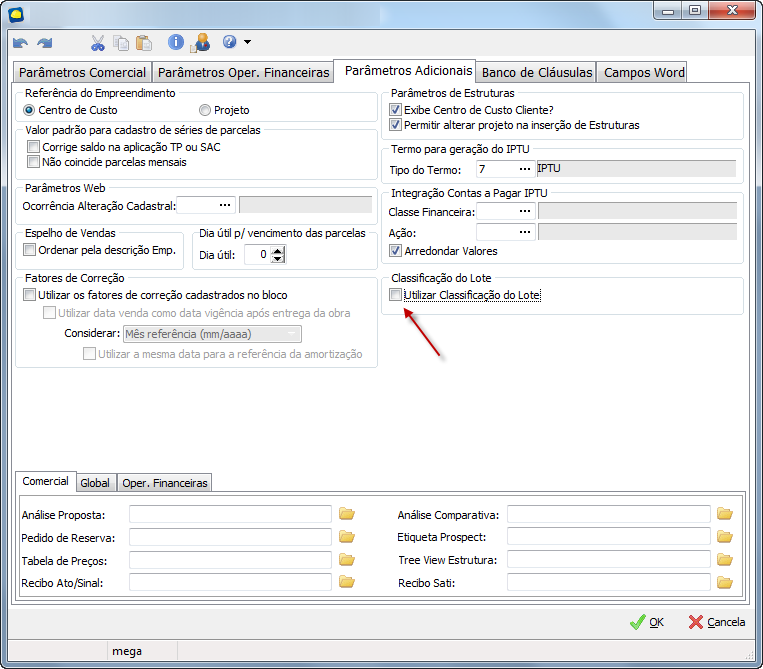763x669 pixels.
Task: Click the paste clipboard icon
Action: point(143,43)
